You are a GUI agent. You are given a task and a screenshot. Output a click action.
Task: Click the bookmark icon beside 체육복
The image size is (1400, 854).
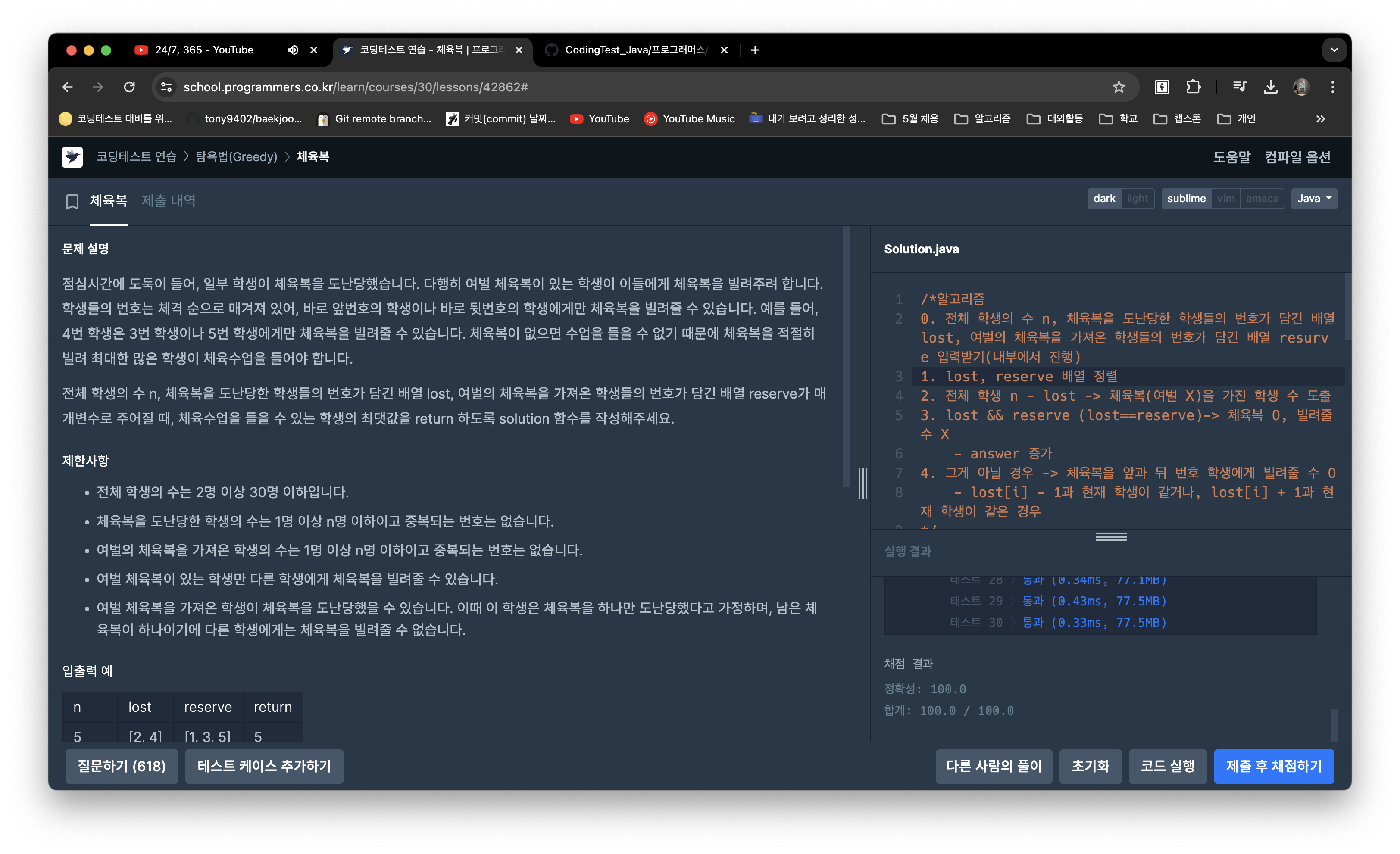click(x=72, y=202)
